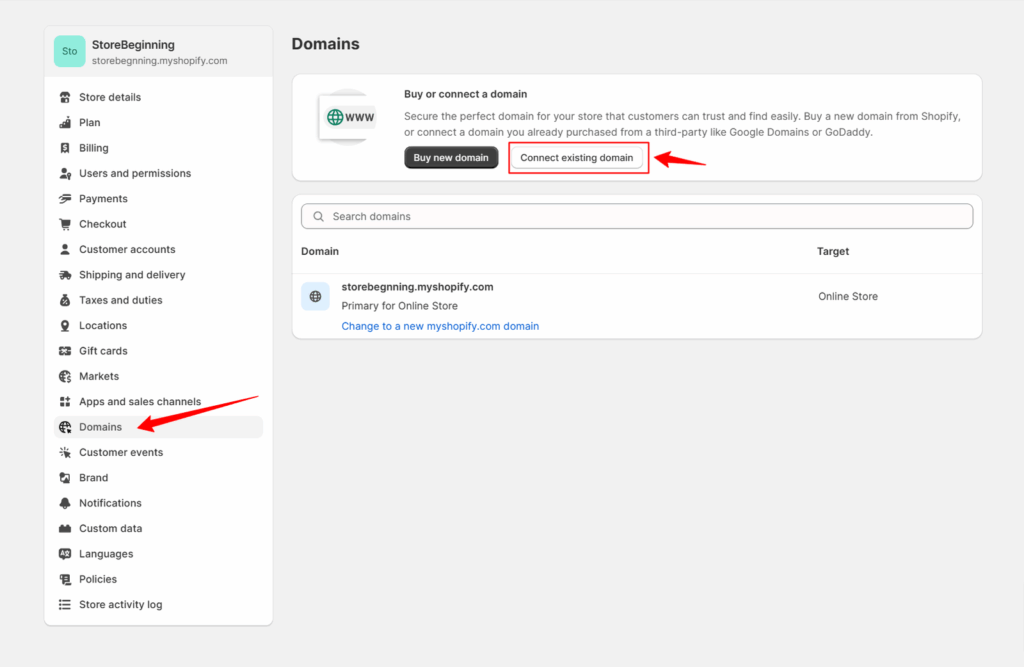
Task: Follow Change to a new myshopify.com domain link
Action: pos(440,326)
